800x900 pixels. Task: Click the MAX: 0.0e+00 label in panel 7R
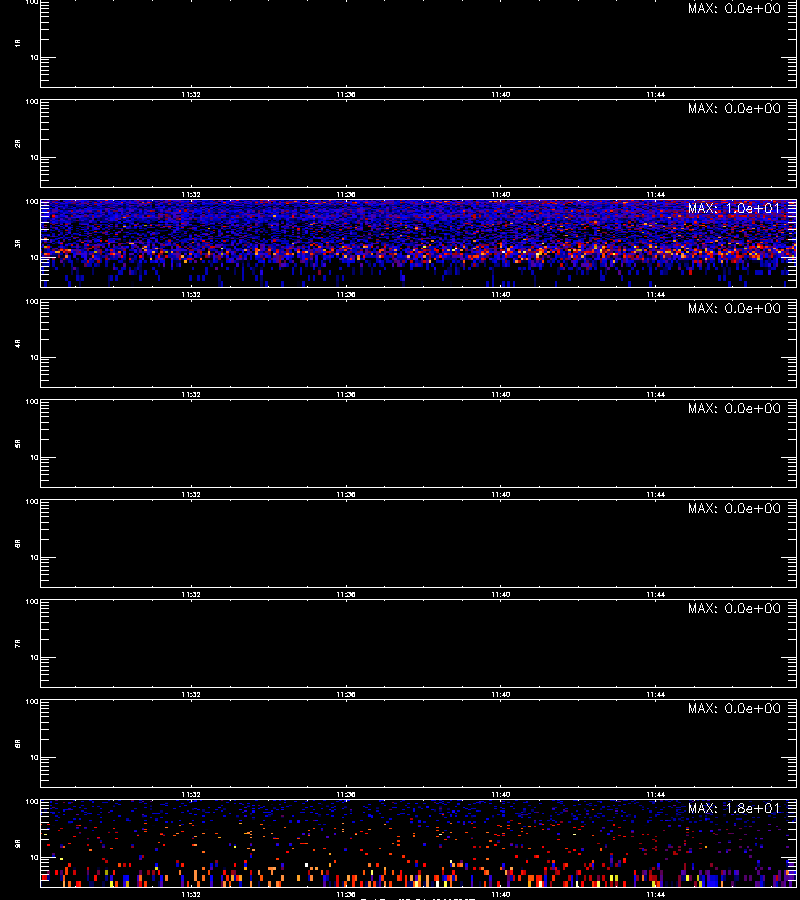[734, 608]
